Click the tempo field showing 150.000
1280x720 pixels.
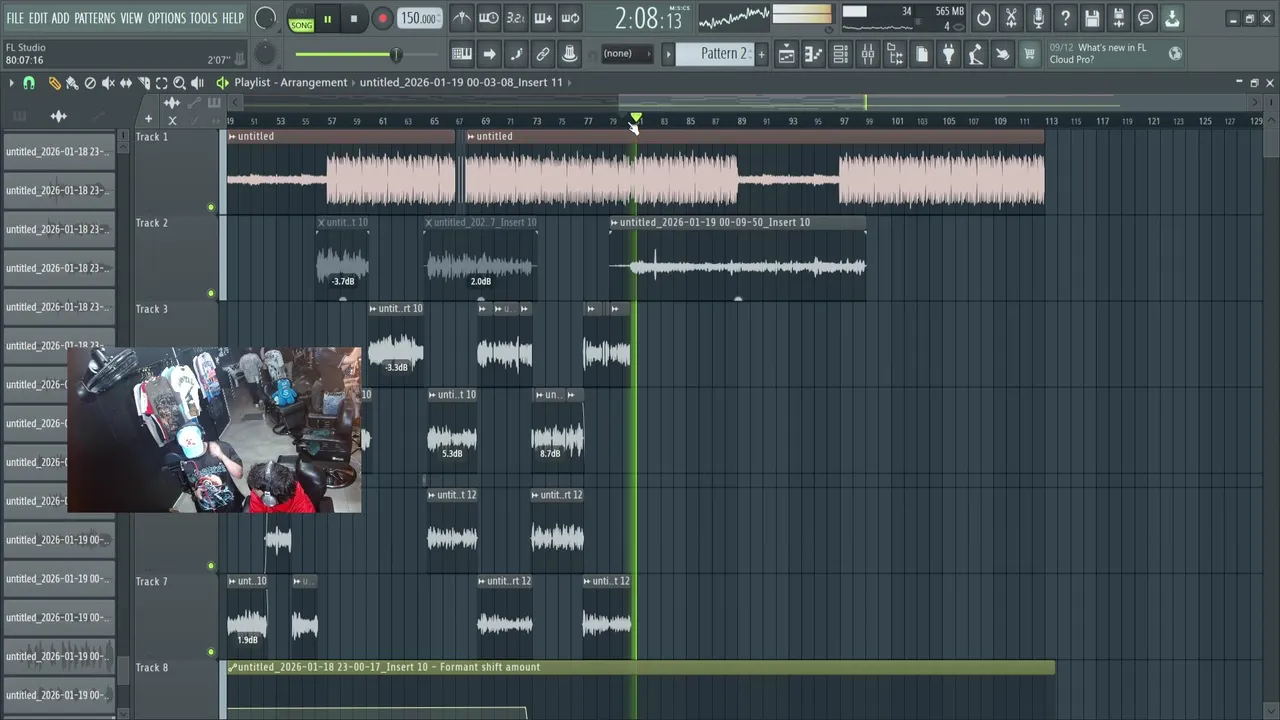[x=418, y=19]
